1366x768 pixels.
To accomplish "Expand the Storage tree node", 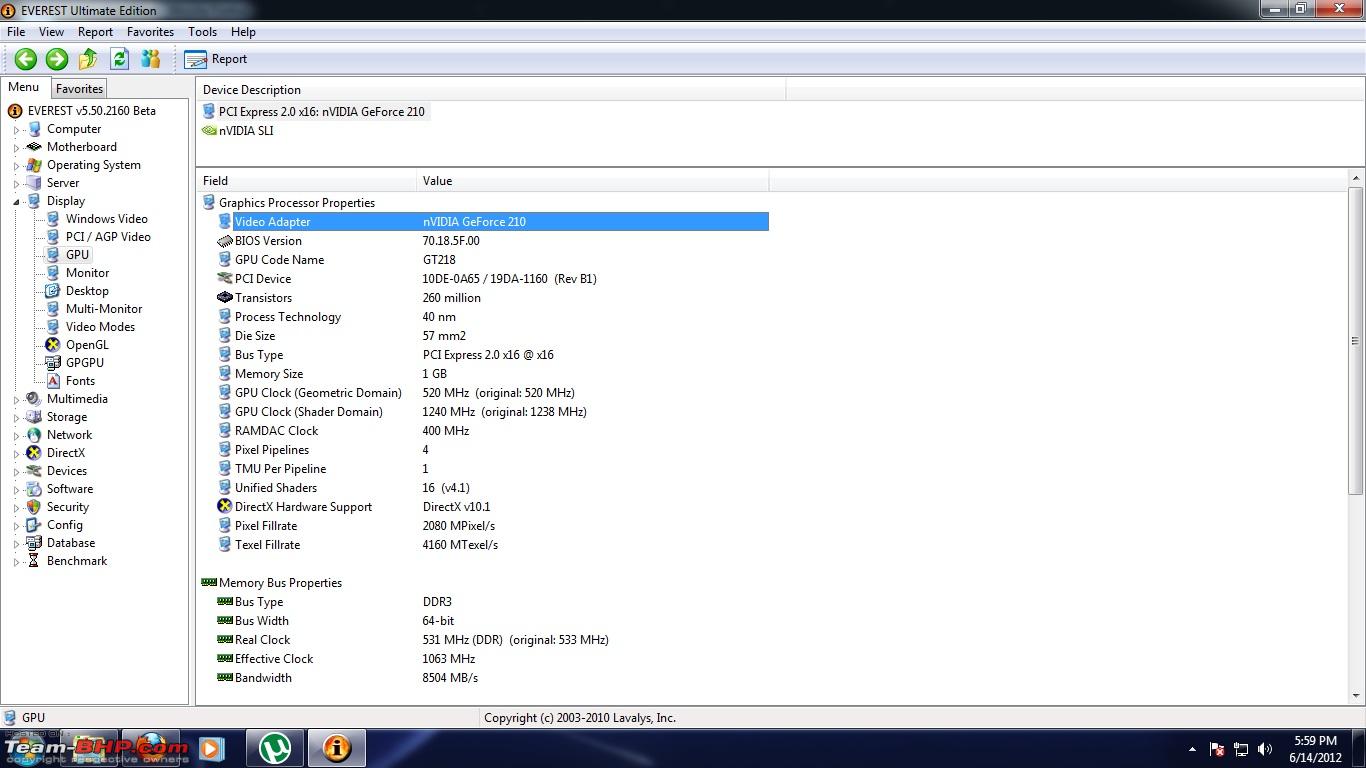I will pyautogui.click(x=17, y=418).
